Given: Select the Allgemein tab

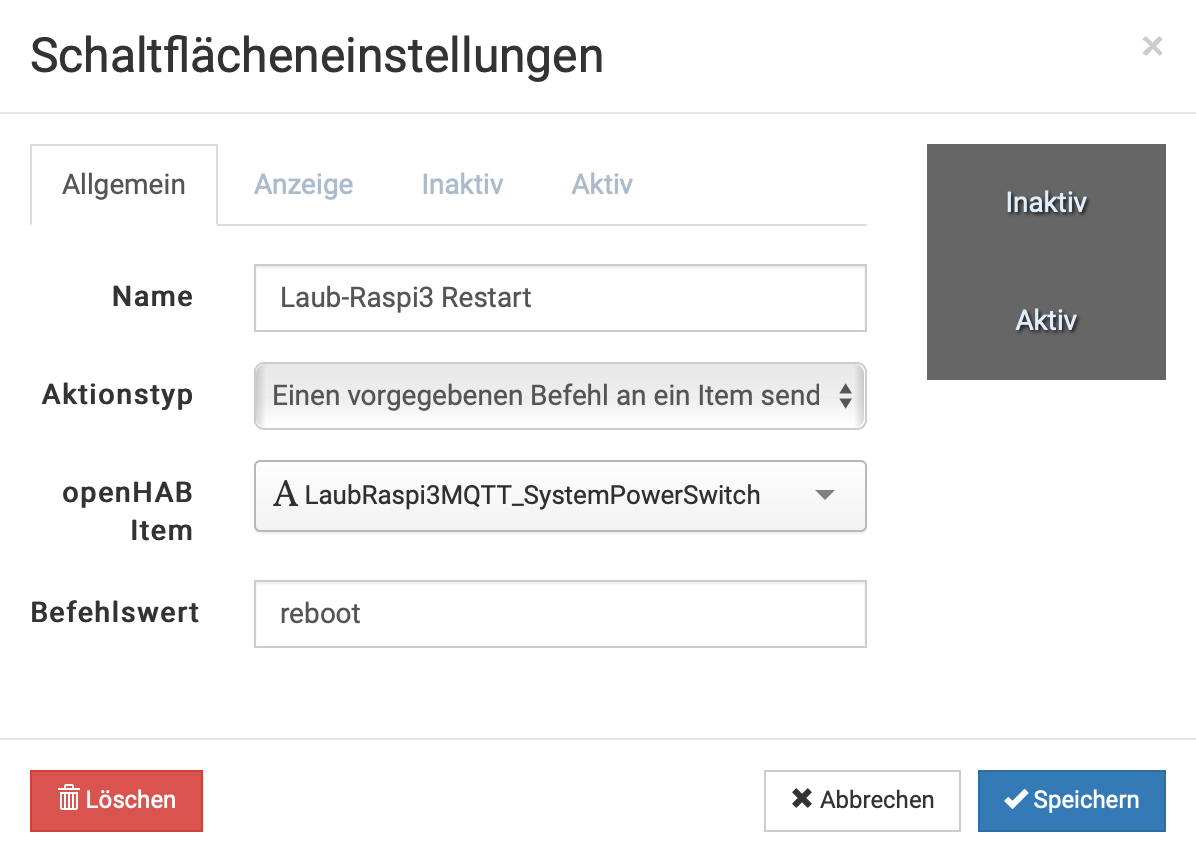Looking at the screenshot, I should [124, 185].
